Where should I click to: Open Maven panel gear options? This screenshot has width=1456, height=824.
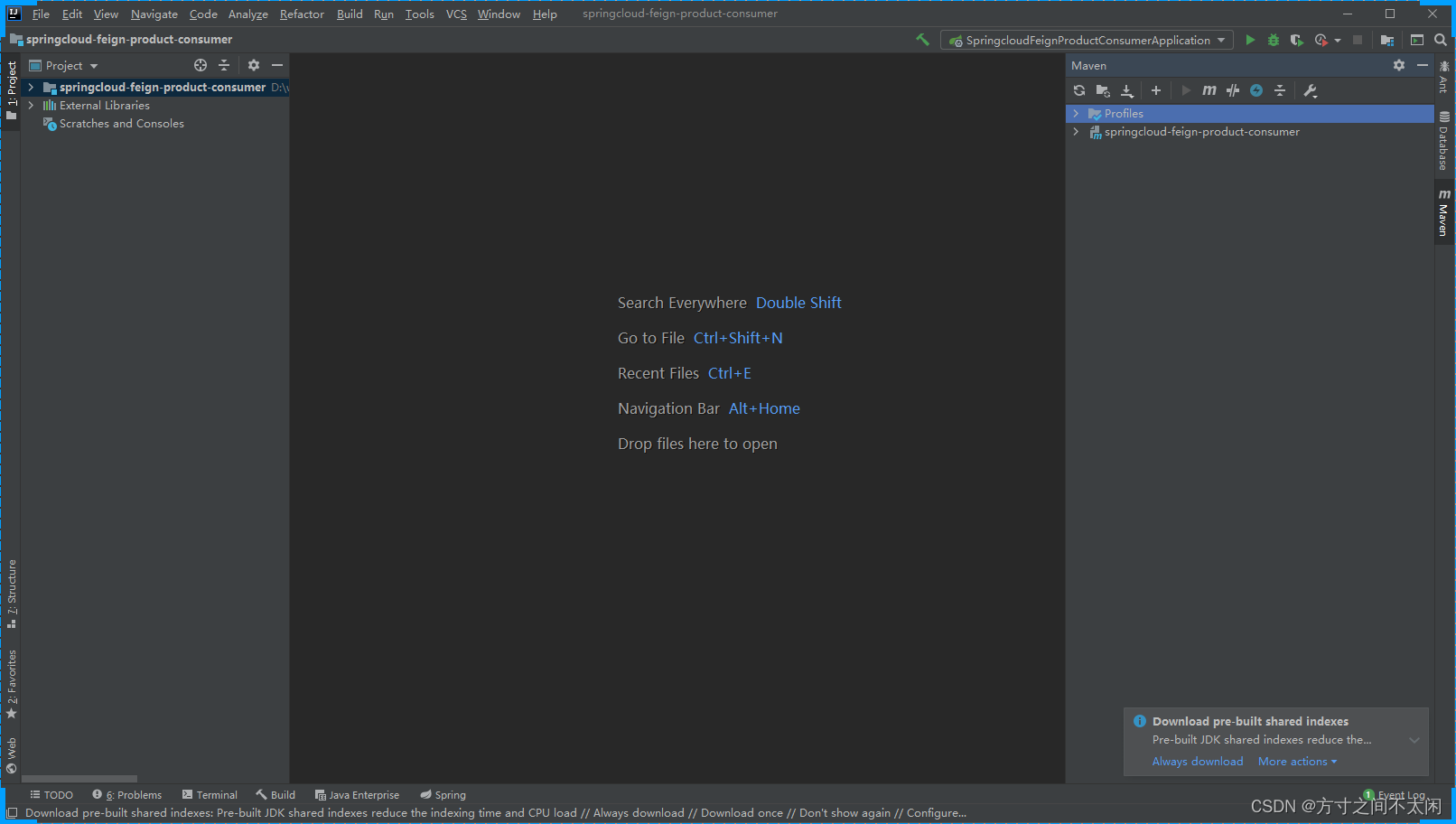pos(1399,65)
